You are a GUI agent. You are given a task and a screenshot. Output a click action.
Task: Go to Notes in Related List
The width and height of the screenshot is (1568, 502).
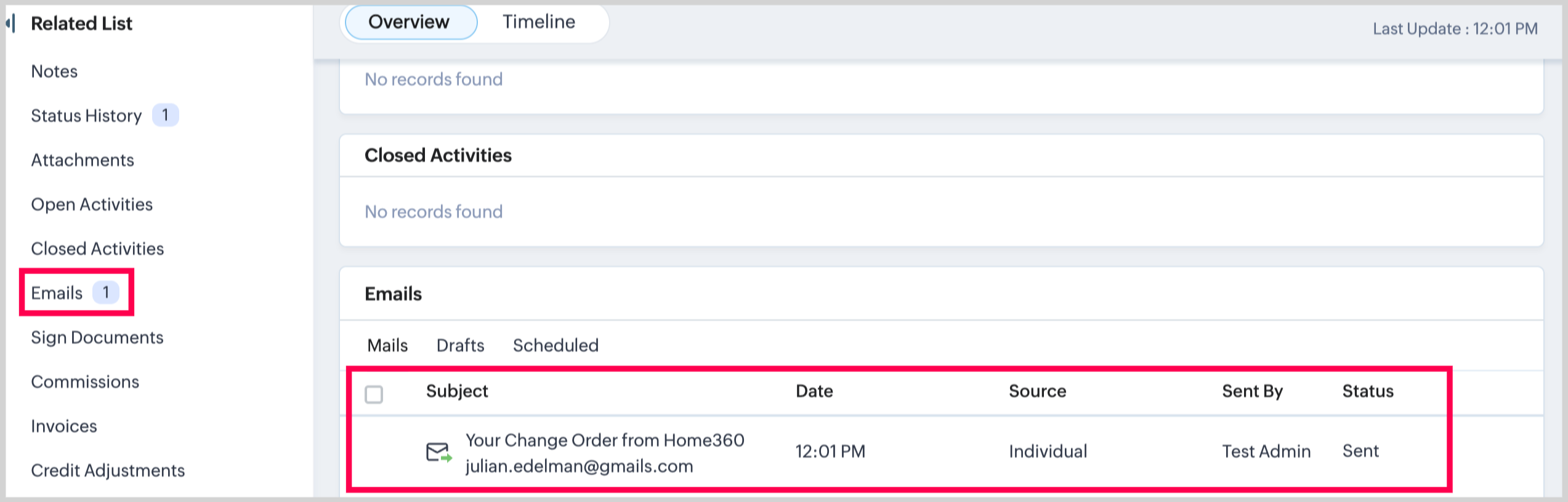click(x=54, y=71)
